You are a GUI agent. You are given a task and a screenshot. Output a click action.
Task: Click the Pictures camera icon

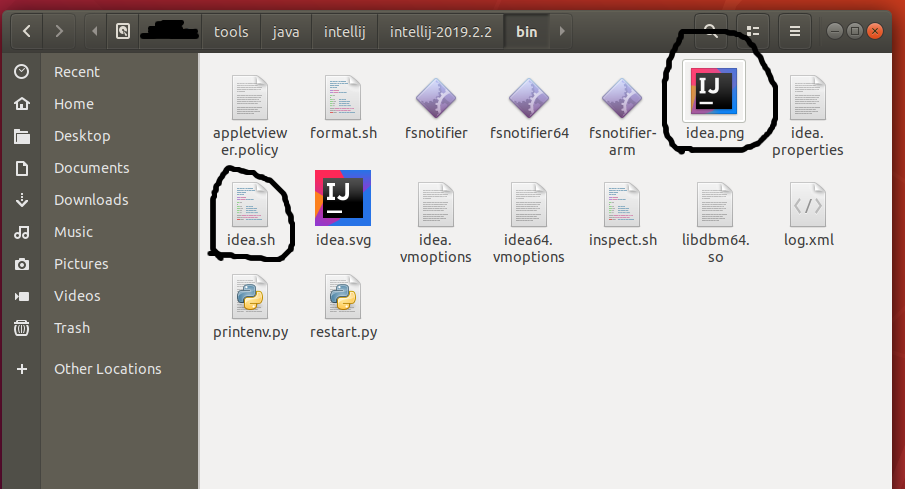tap(21, 264)
